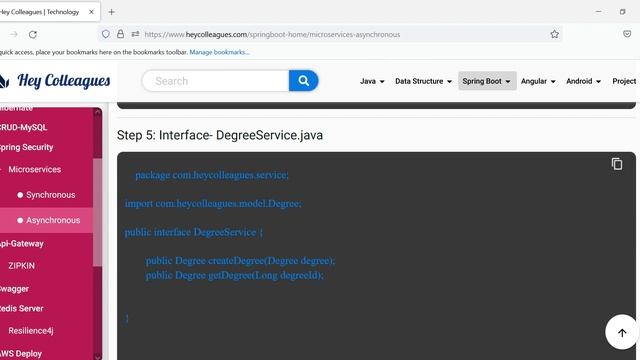
Task: Open Swagger in the sidebar
Action: point(14,289)
